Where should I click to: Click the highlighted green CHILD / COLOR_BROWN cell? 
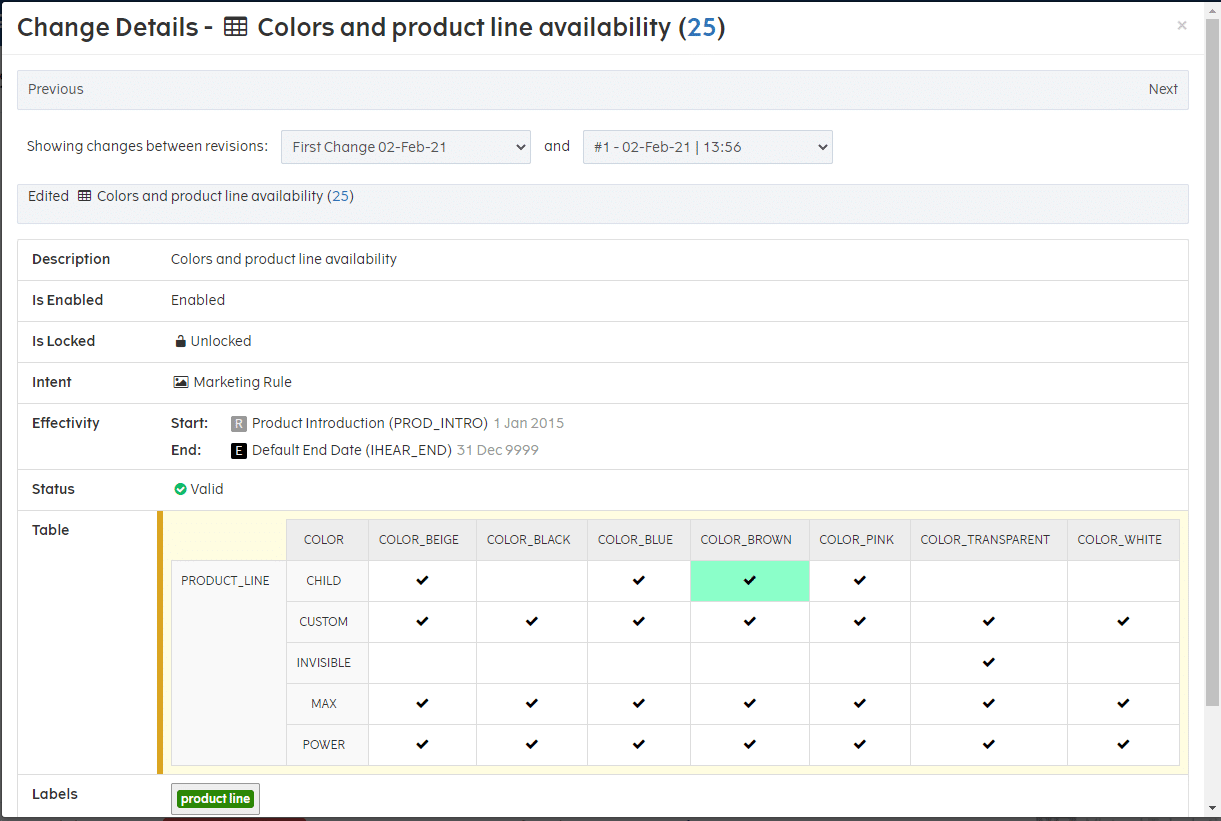coord(749,581)
